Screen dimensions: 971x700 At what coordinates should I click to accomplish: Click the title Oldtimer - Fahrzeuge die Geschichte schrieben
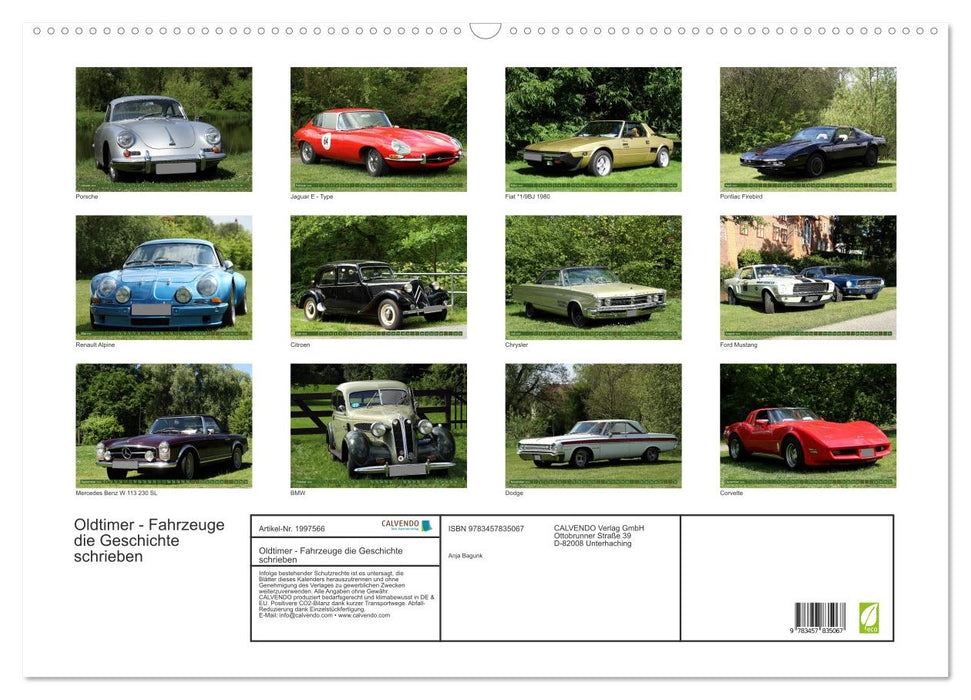[x=147, y=540]
